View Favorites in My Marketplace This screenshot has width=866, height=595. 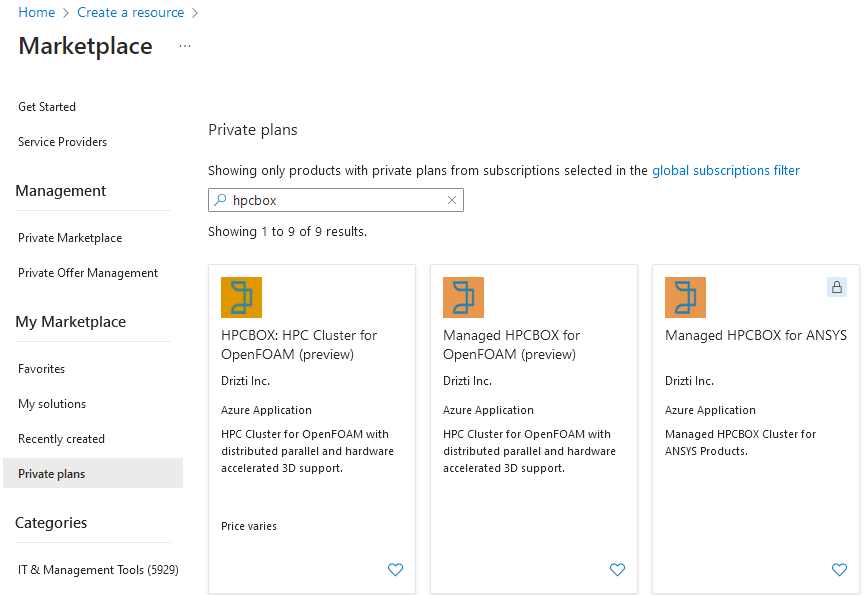(x=41, y=368)
